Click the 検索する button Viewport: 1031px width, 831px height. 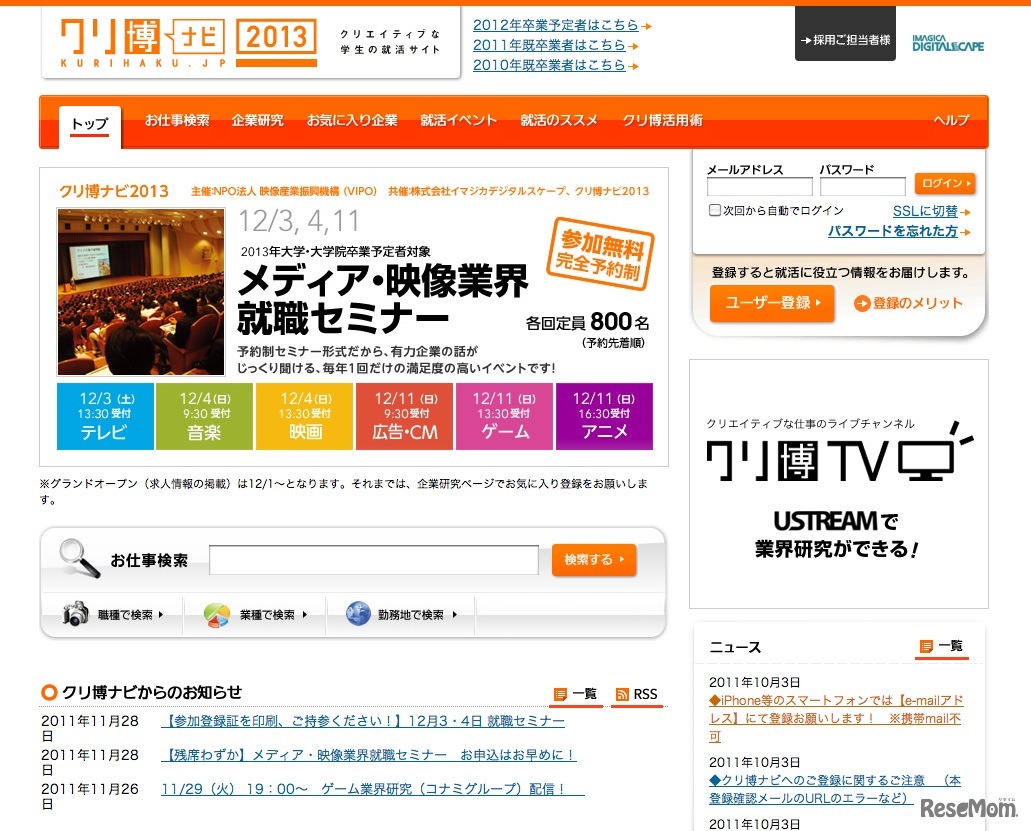click(594, 559)
